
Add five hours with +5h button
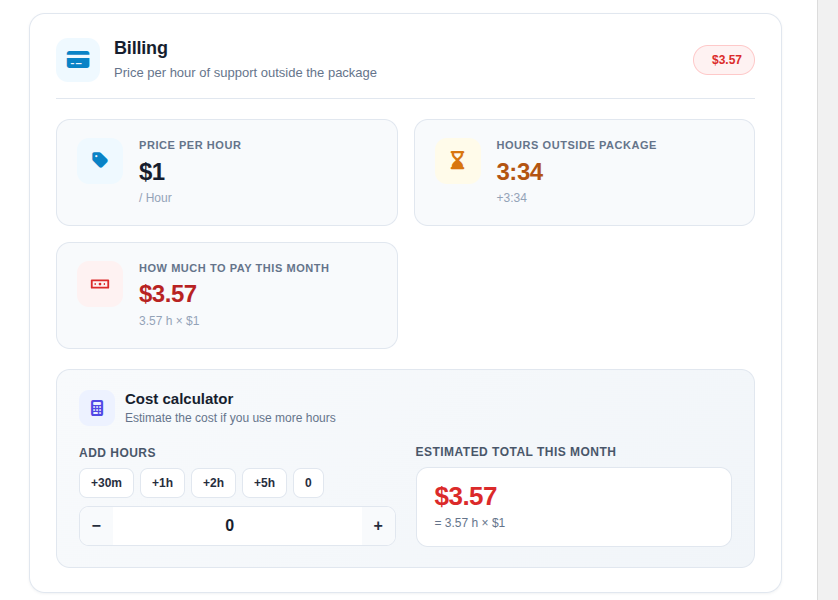tap(265, 483)
